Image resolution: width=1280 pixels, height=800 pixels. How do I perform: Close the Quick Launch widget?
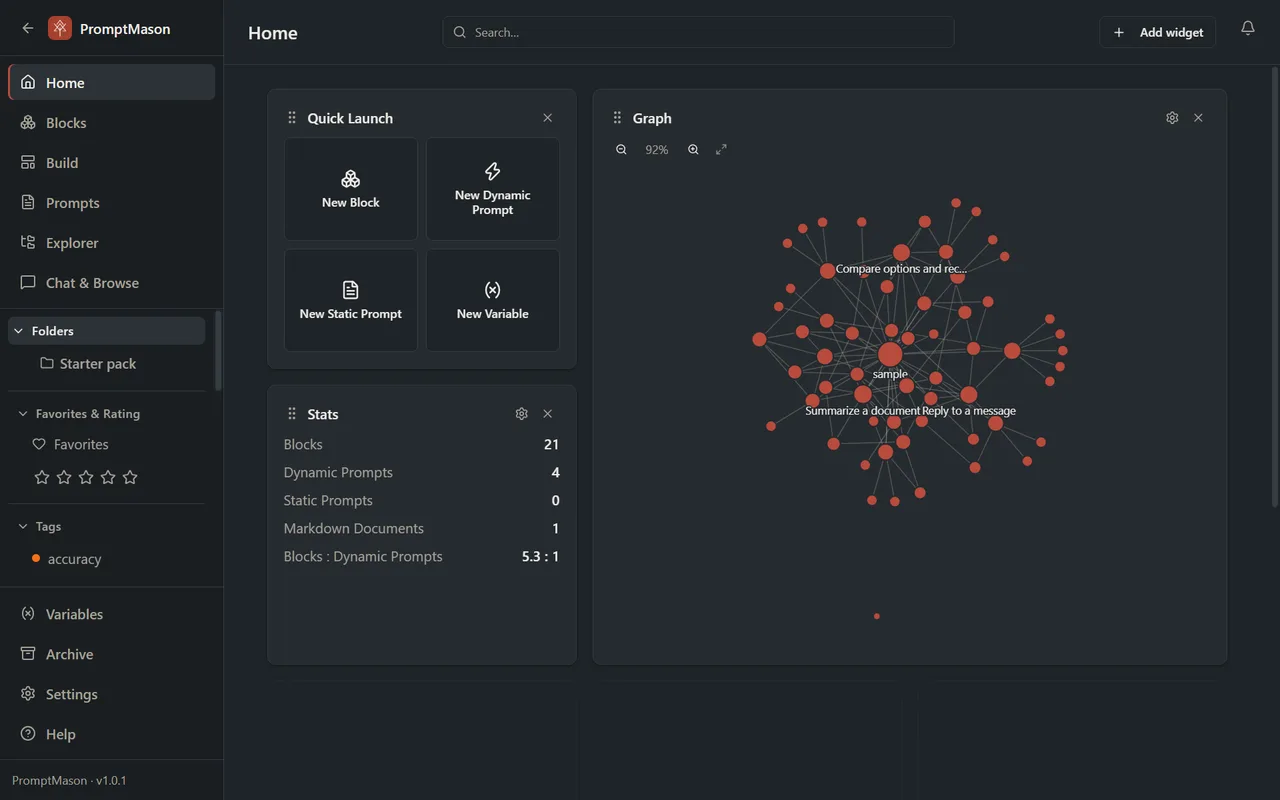(547, 118)
